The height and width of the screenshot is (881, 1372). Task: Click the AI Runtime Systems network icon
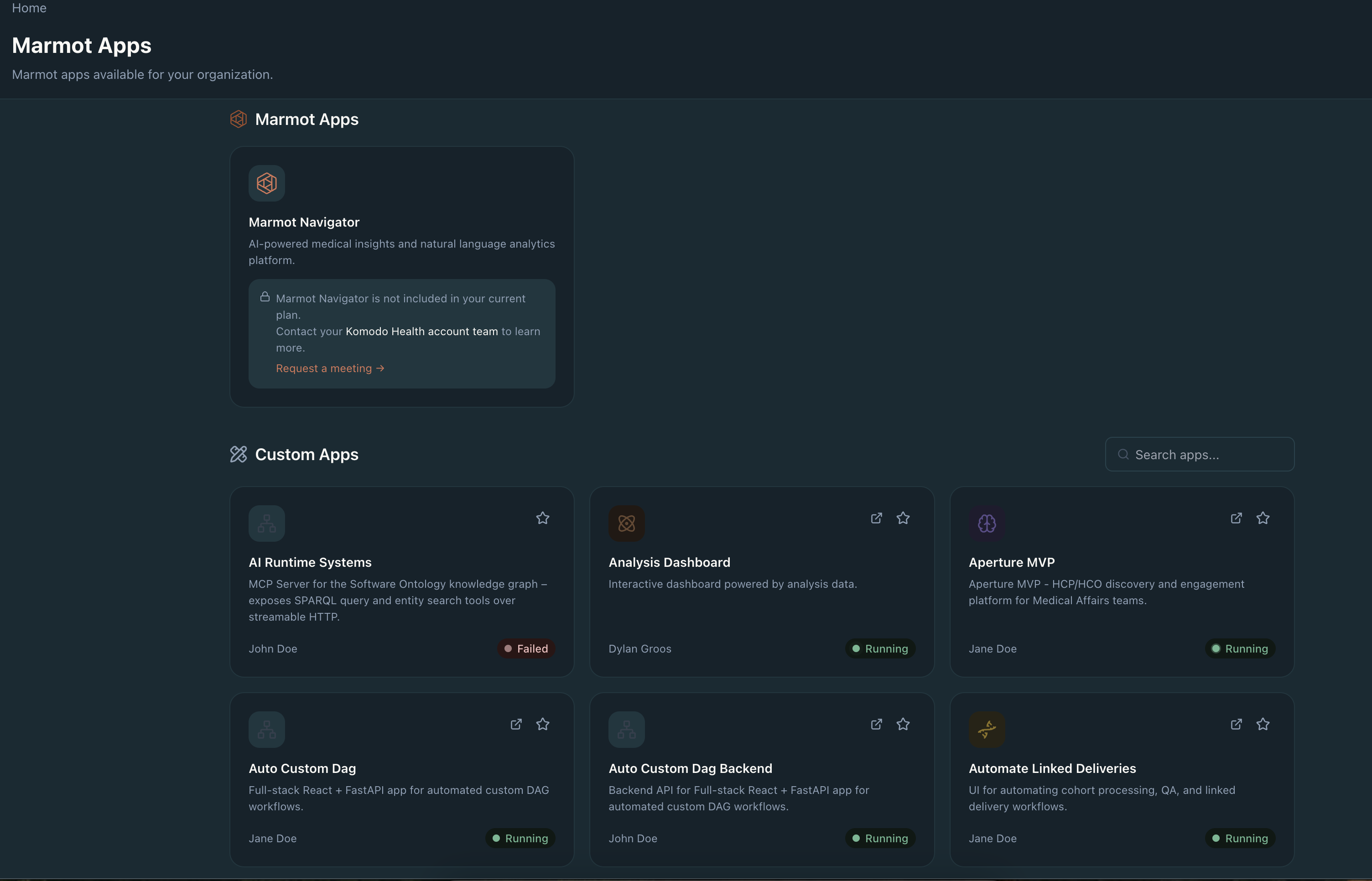click(x=267, y=523)
